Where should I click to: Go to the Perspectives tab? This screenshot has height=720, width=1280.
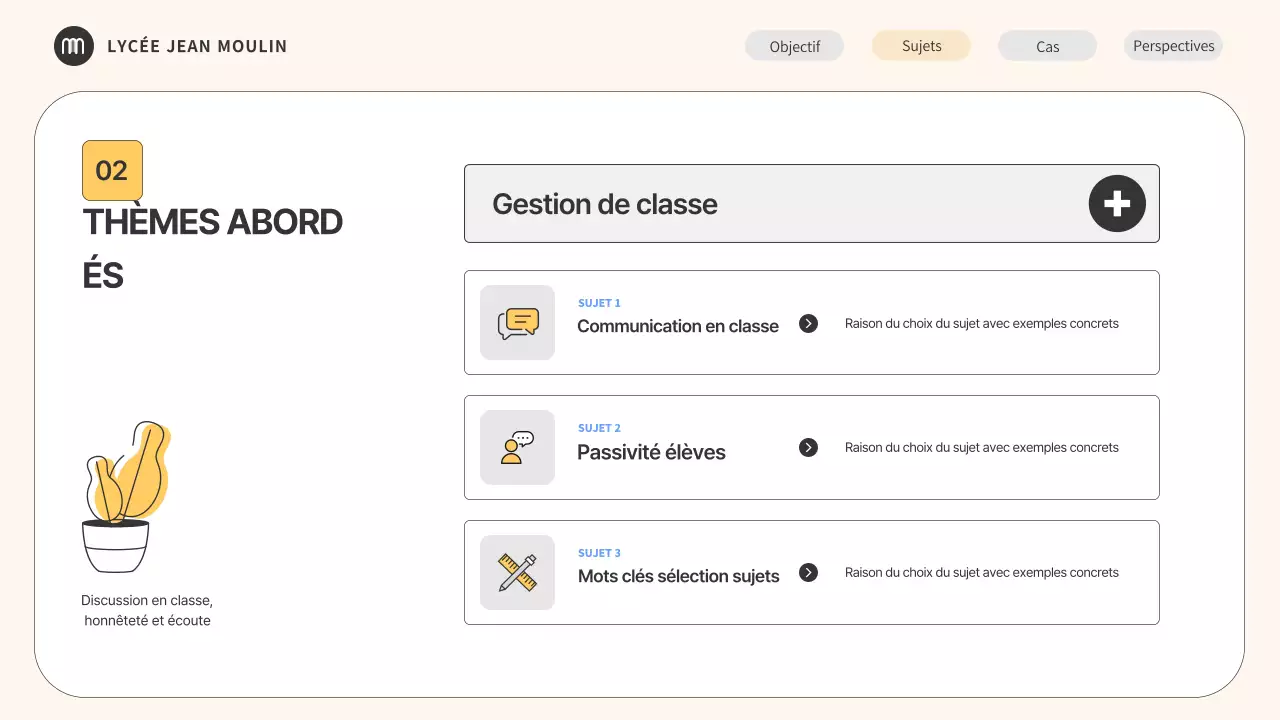coord(1173,46)
